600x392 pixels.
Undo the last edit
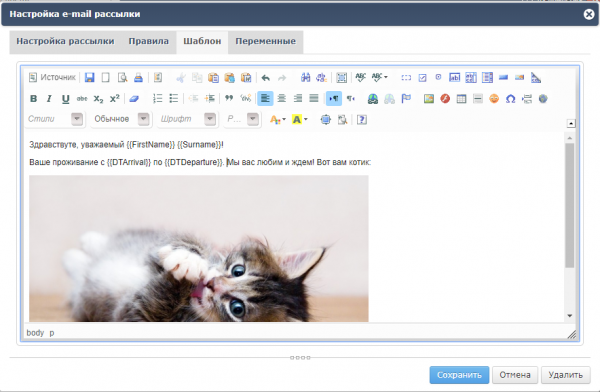[x=266, y=78]
